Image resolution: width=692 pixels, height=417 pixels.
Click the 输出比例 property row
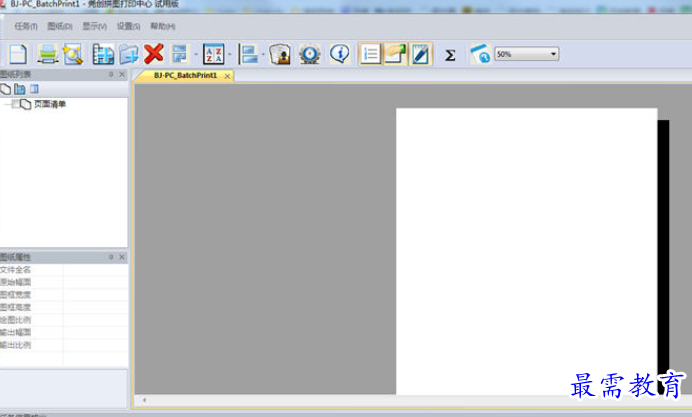tap(64, 345)
